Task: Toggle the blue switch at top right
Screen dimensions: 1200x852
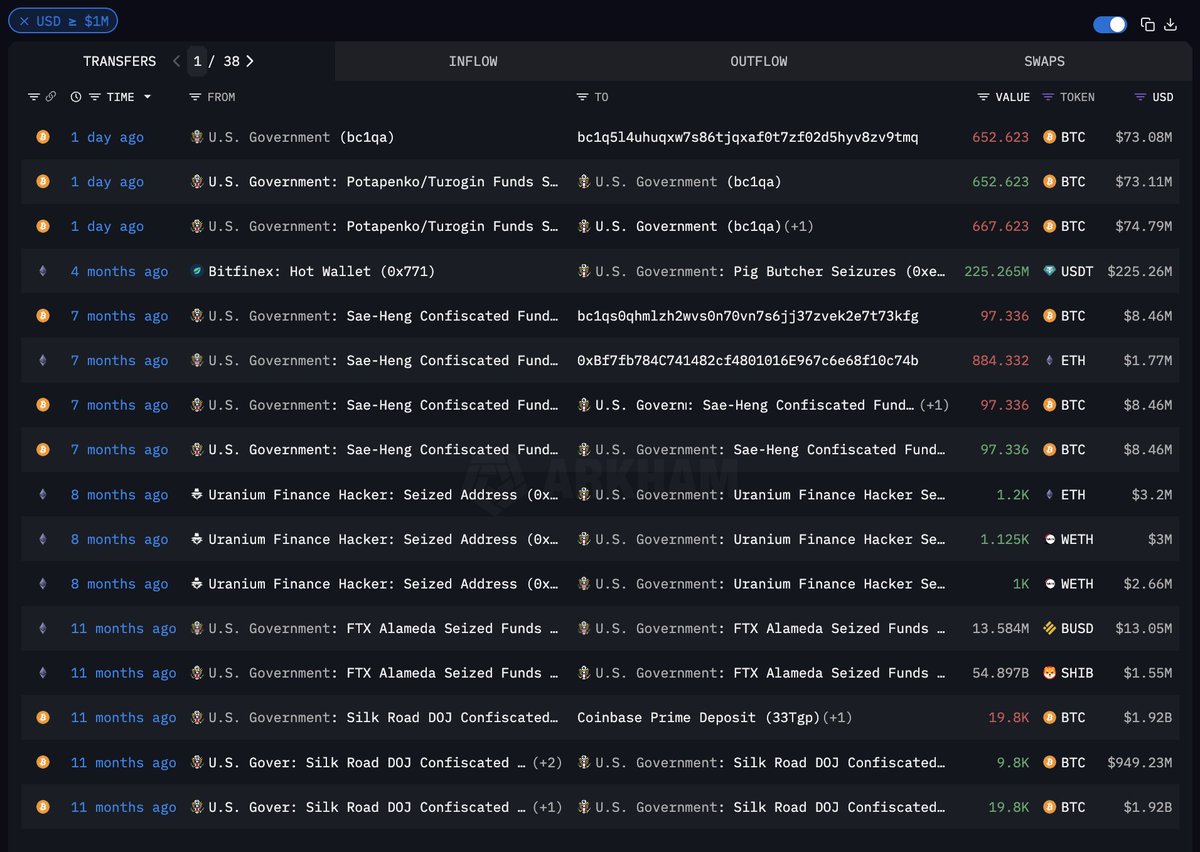Action: (1110, 24)
